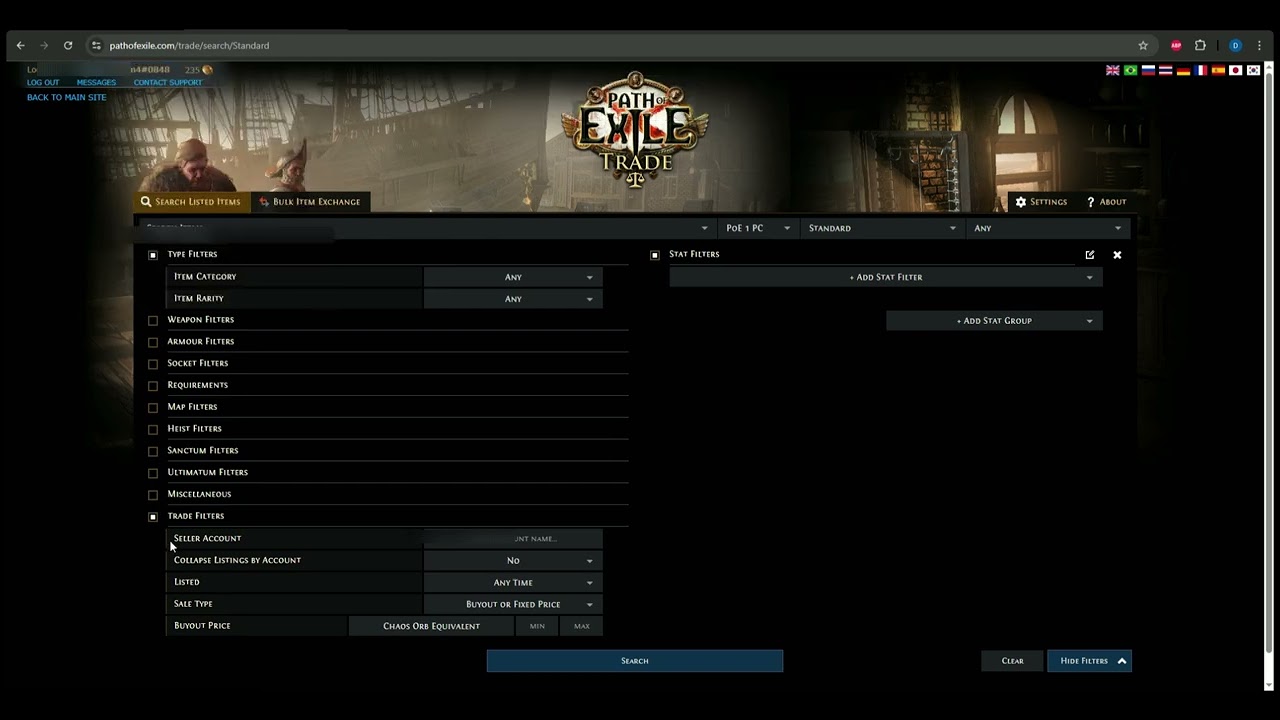
Task: Open the Bulk Item Exchange tab
Action: [310, 202]
